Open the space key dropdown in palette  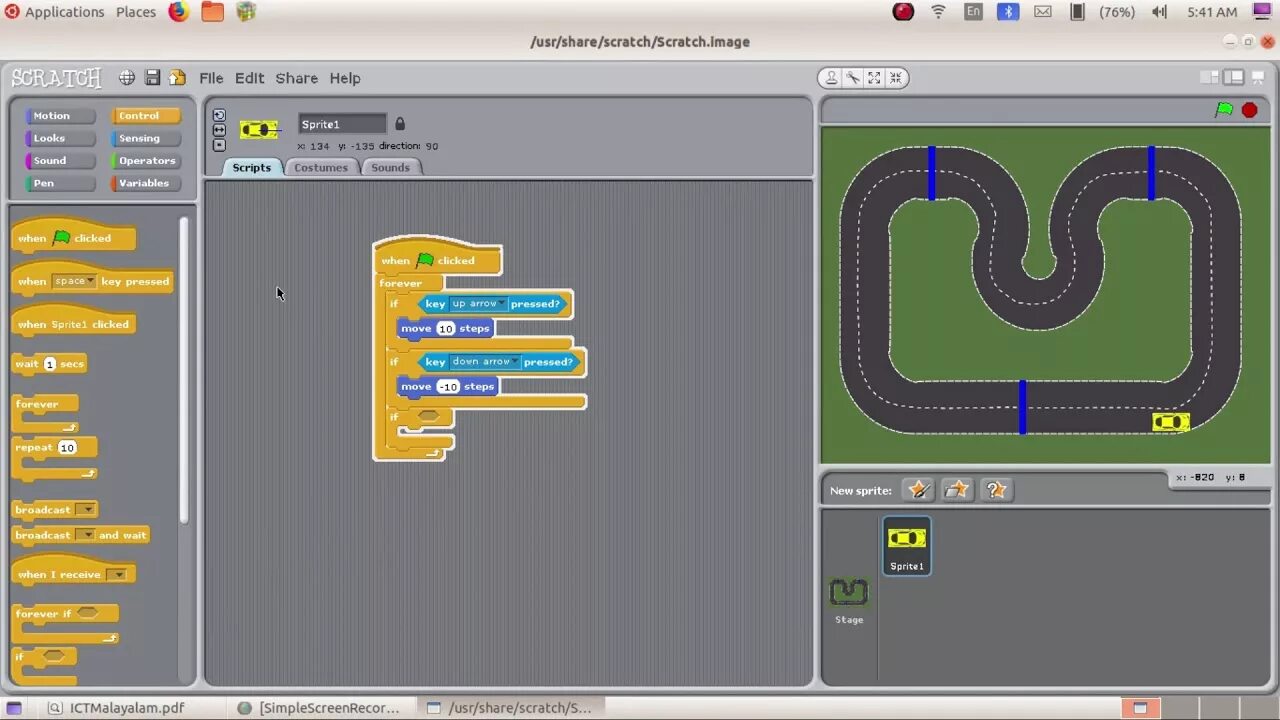click(74, 281)
